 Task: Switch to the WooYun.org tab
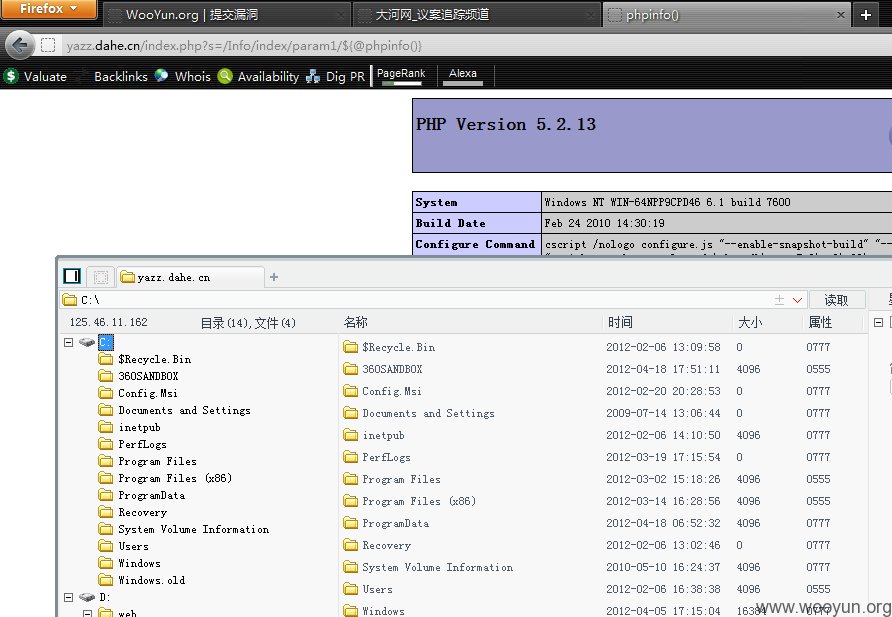click(226, 15)
